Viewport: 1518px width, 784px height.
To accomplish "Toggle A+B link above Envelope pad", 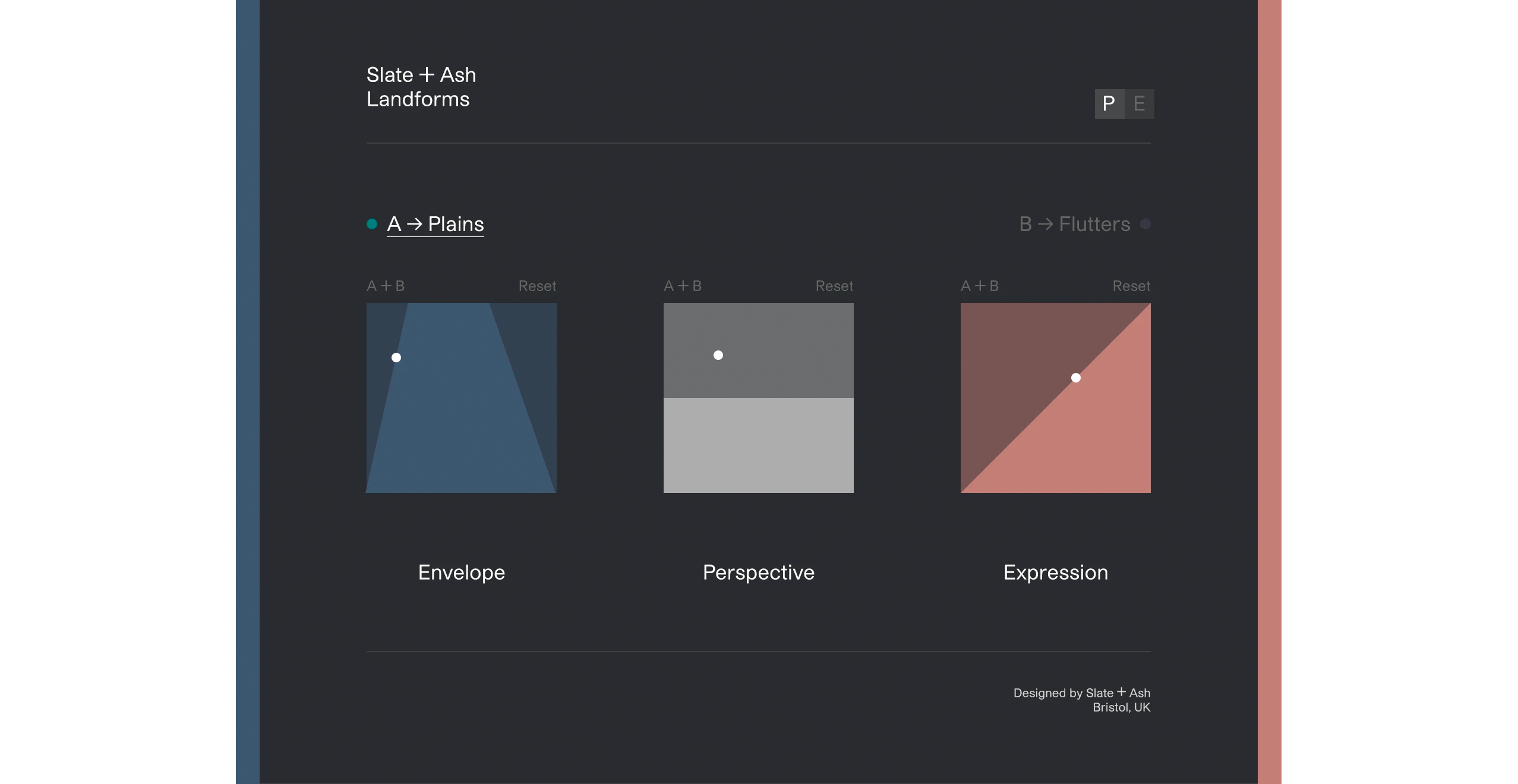I will (x=386, y=286).
